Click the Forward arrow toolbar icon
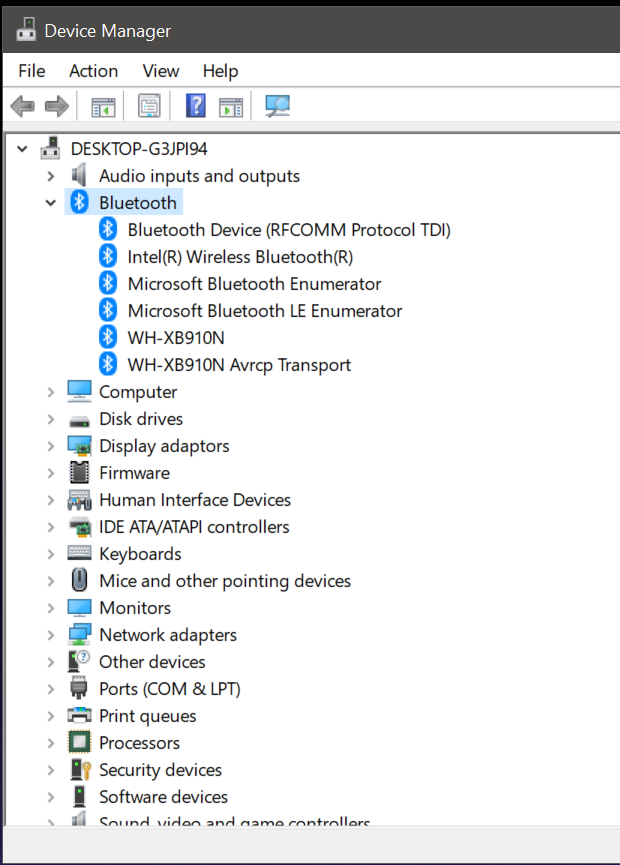This screenshot has height=865, width=620. click(57, 105)
